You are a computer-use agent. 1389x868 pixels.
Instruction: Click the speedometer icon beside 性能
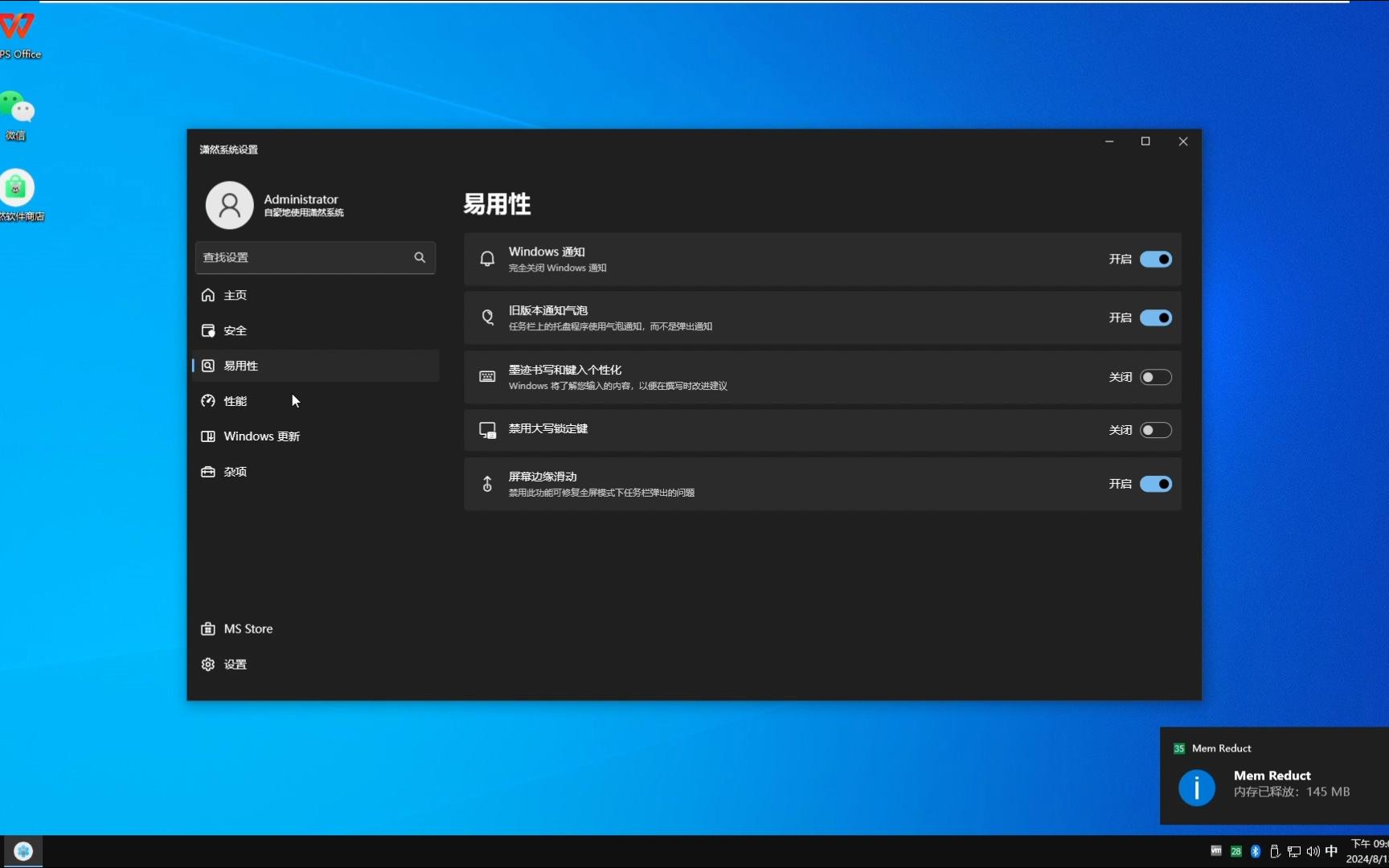[208, 401]
